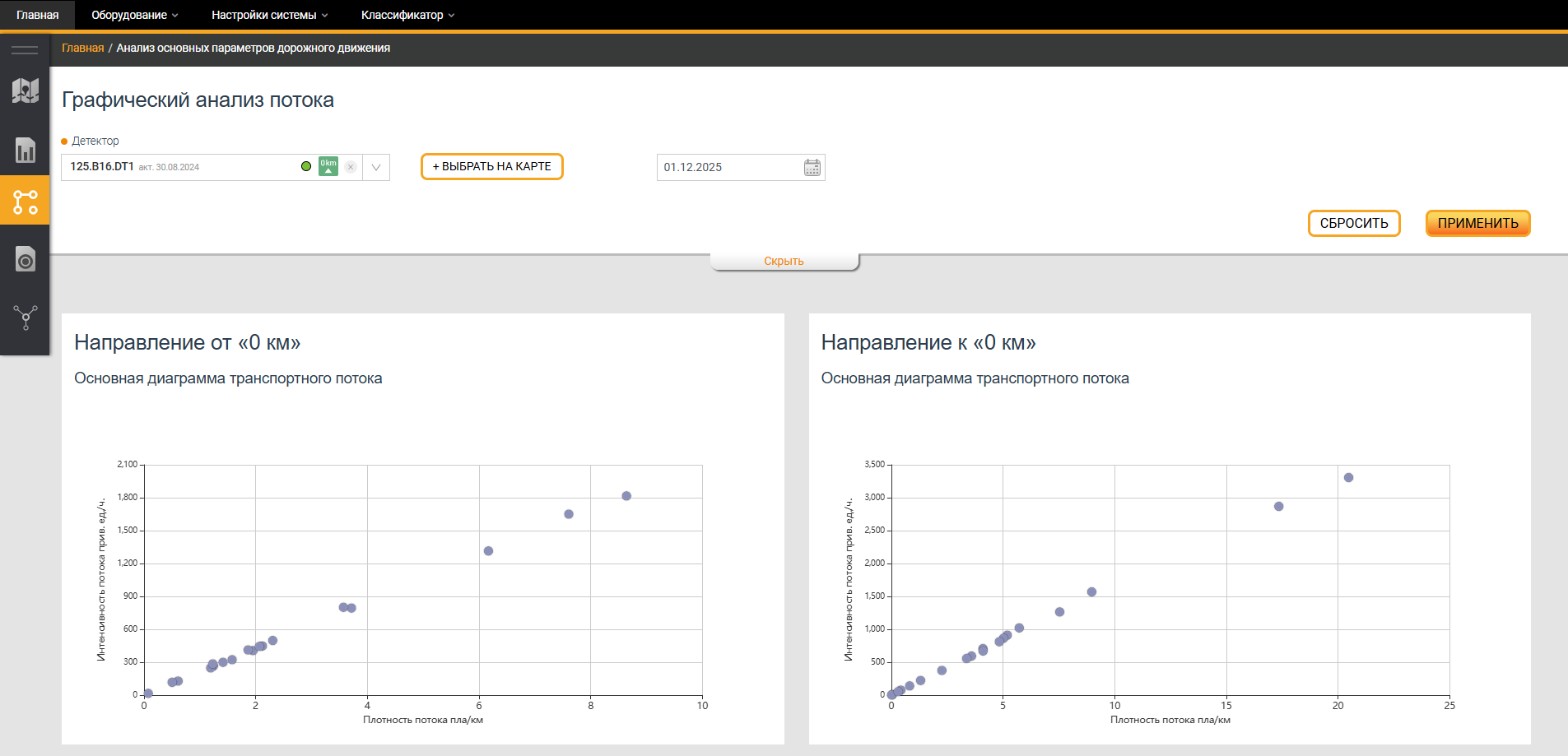The height and width of the screenshot is (756, 1568).
Task: Click the green 0km direction badge
Action: click(x=328, y=166)
